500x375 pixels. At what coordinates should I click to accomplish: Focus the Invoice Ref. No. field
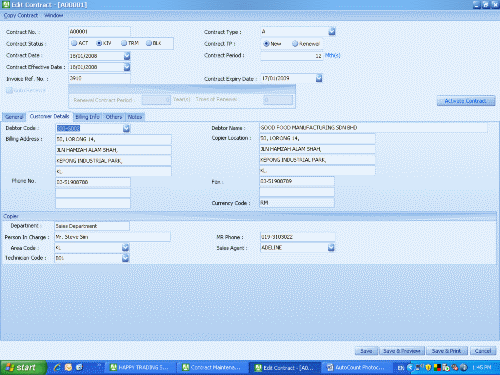(x=99, y=78)
